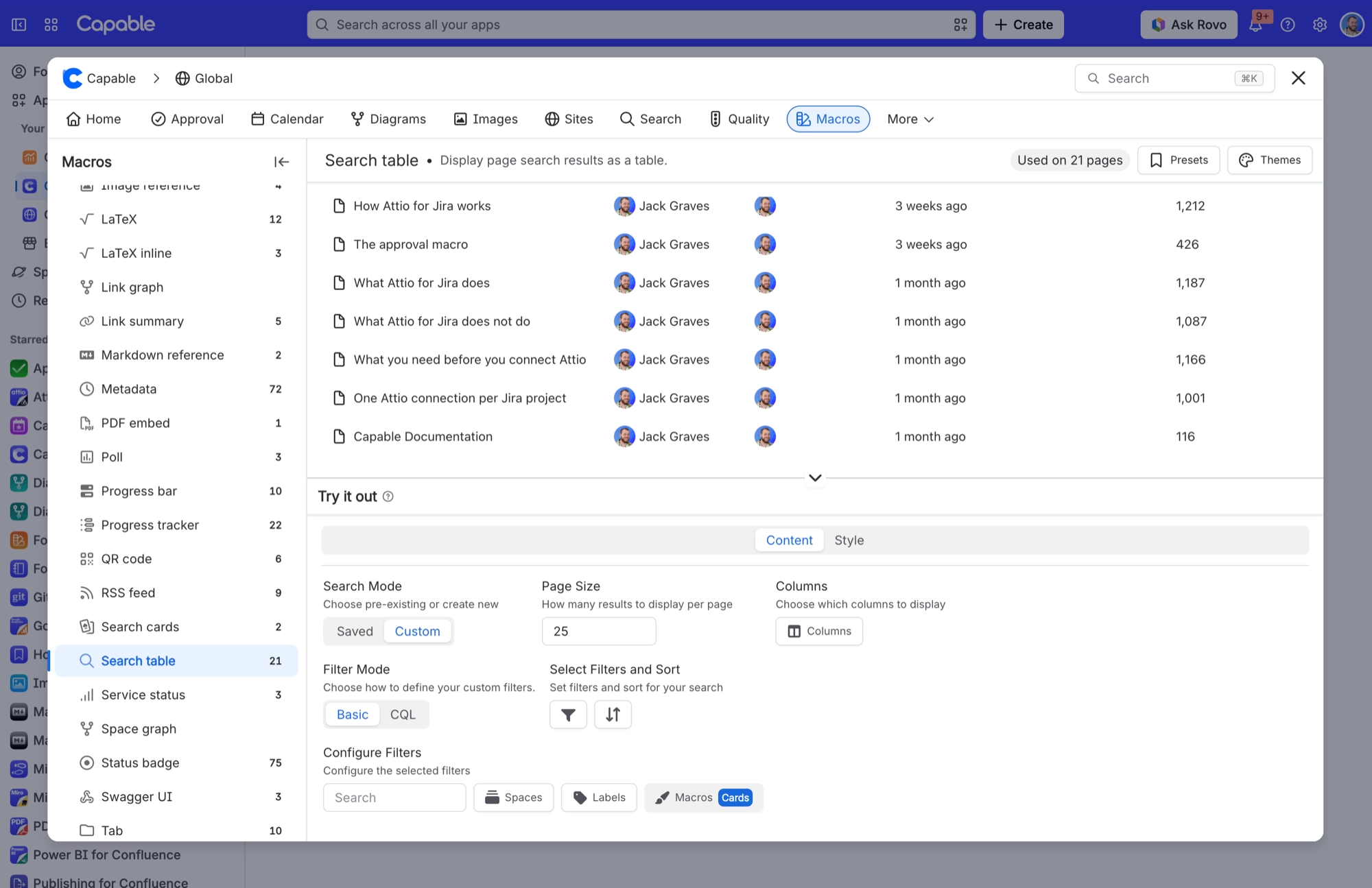The image size is (1372, 888).
Task: Switch Search Mode to Saved
Action: [x=355, y=632]
